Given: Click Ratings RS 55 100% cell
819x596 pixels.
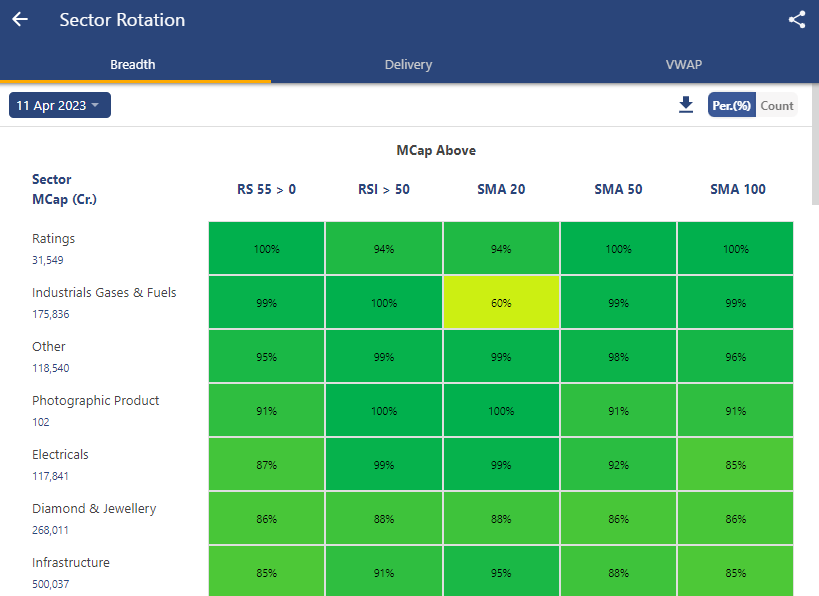Looking at the screenshot, I should (x=266, y=249).
